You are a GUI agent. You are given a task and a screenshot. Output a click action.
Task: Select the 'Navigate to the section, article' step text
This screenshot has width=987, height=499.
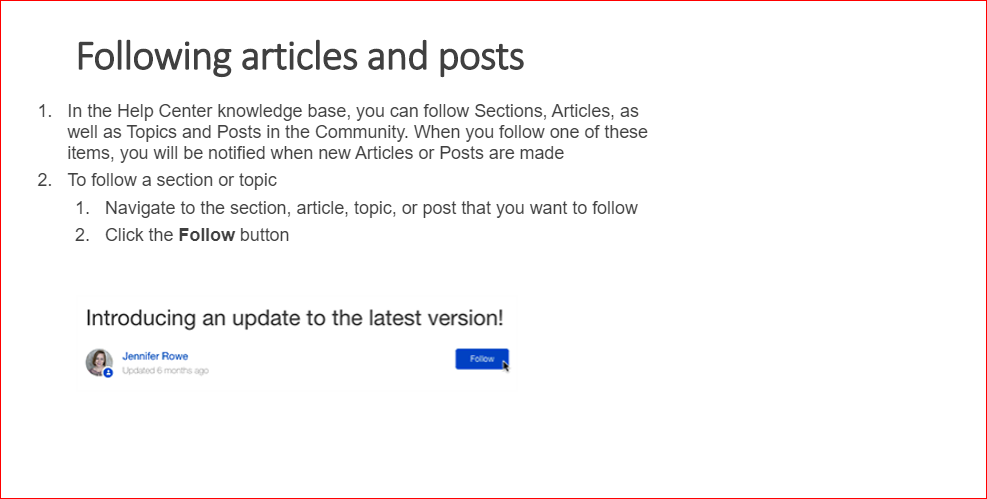tap(371, 208)
